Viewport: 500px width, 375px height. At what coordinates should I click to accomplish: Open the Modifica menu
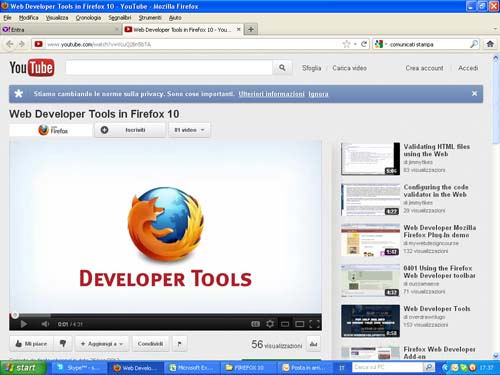29,18
